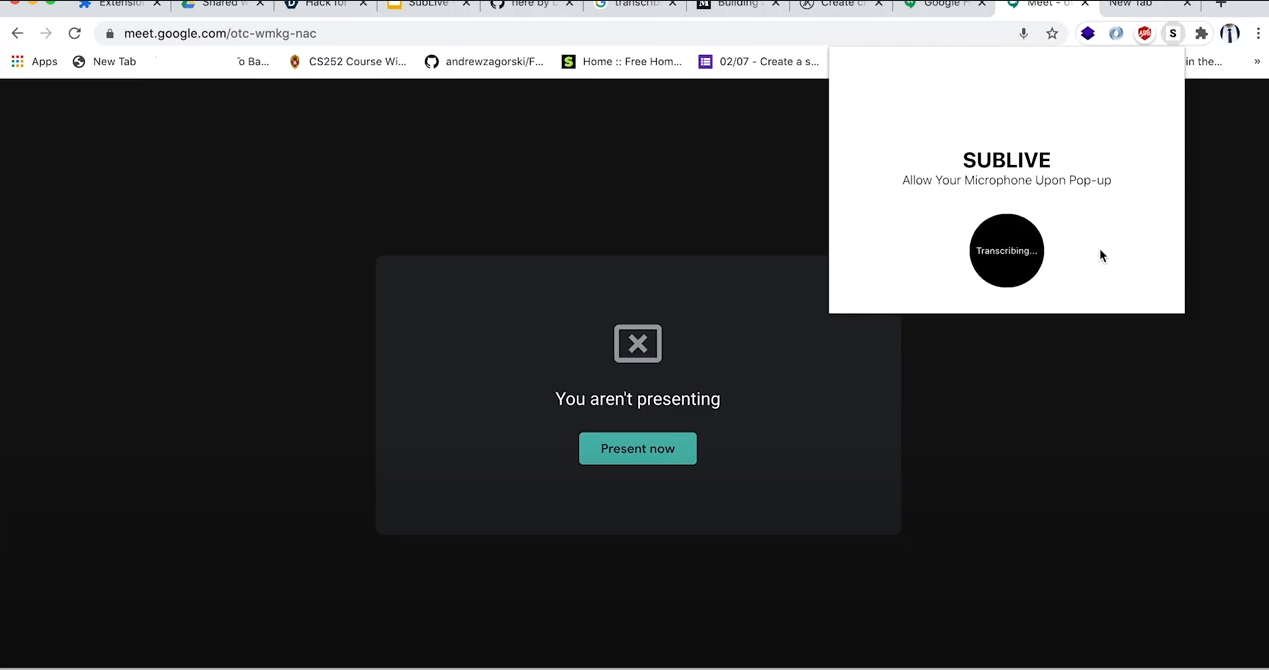Image resolution: width=1269 pixels, height=670 pixels.
Task: Expand the bookmarks overflow chevron
Action: point(1257,62)
